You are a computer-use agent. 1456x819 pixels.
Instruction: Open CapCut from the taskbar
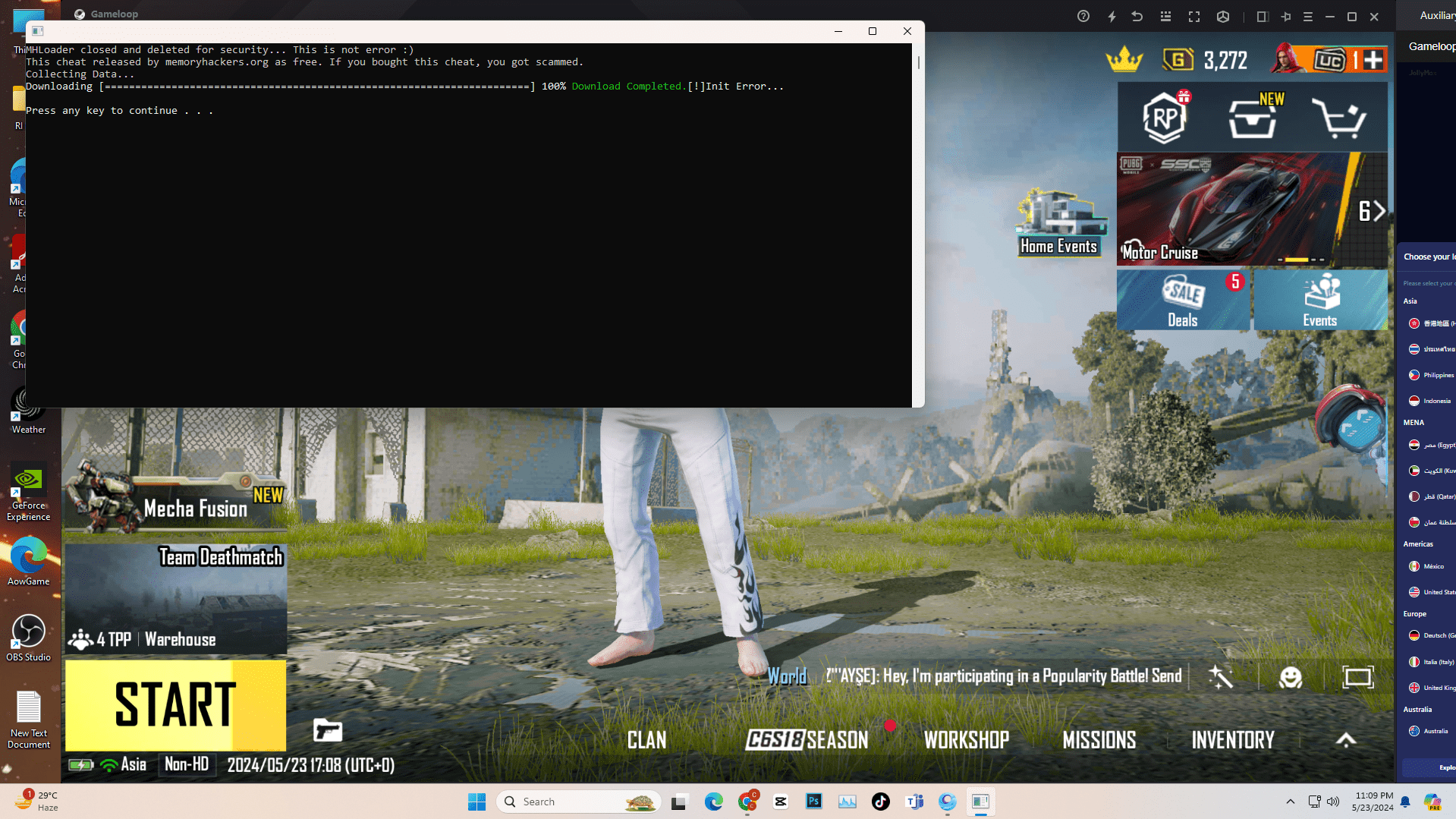pyautogui.click(x=781, y=802)
